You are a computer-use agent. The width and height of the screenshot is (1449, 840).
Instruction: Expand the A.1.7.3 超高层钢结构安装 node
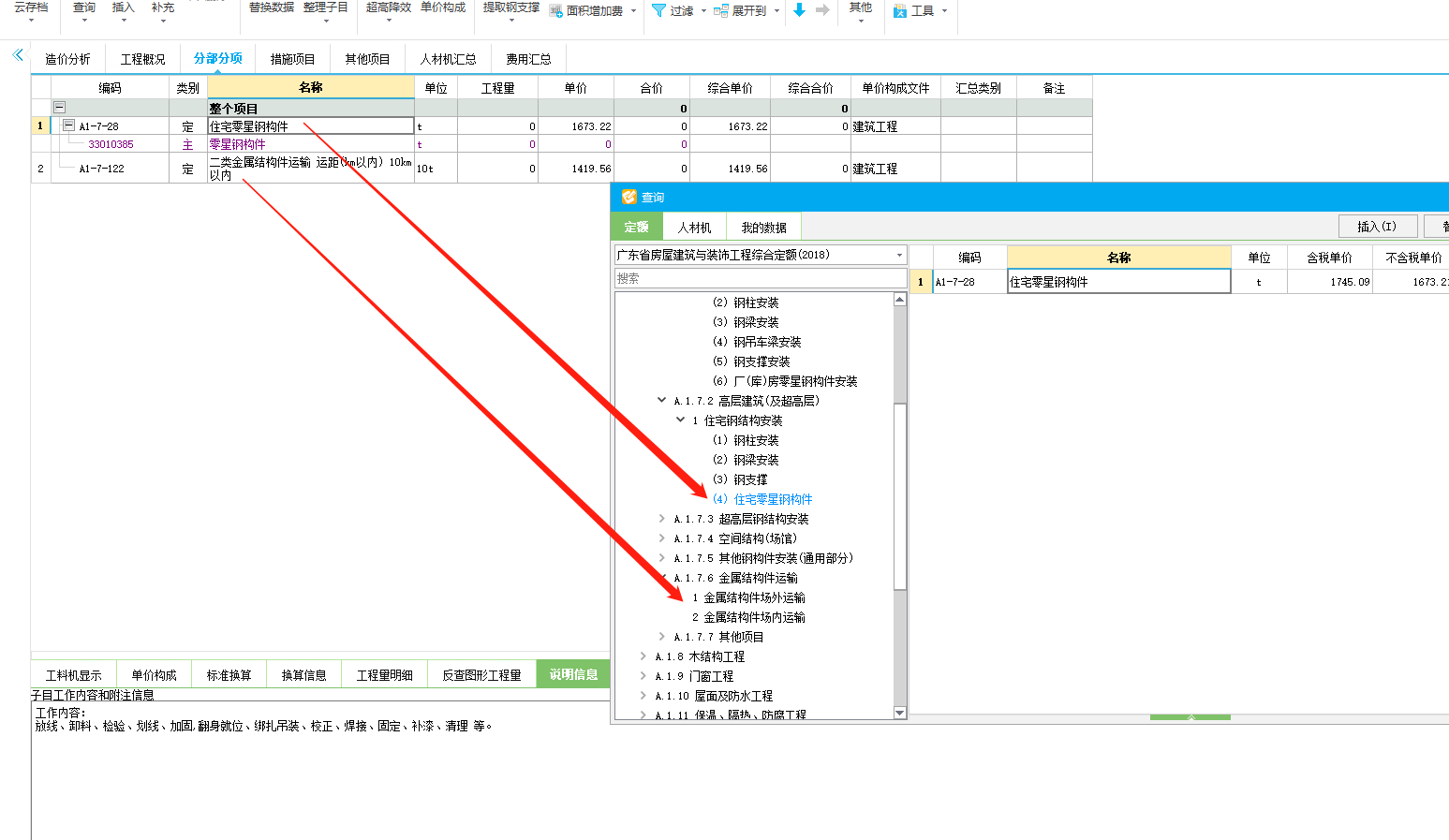coord(662,519)
